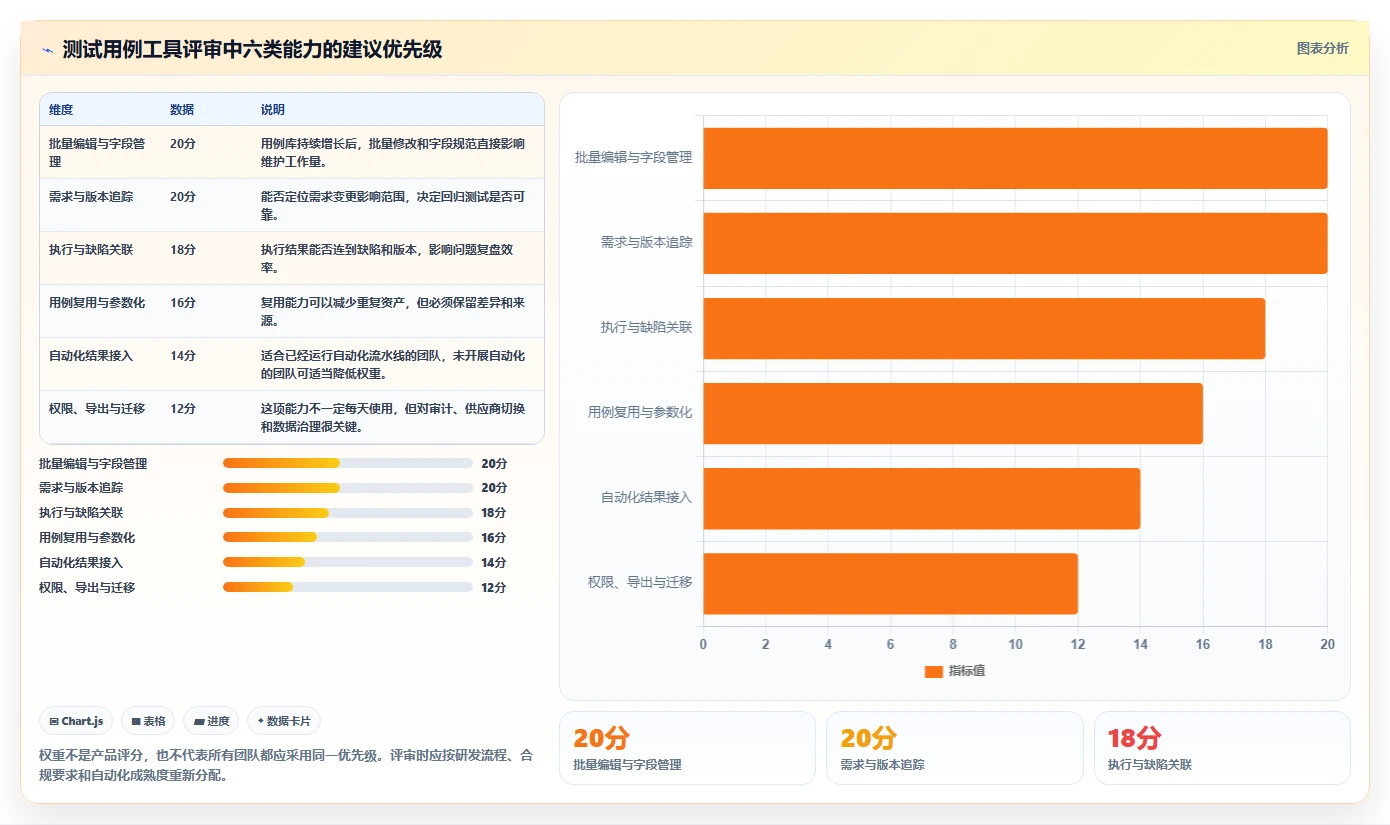Click the chart bar for 用例复用与参数化
1390x825 pixels.
click(953, 413)
